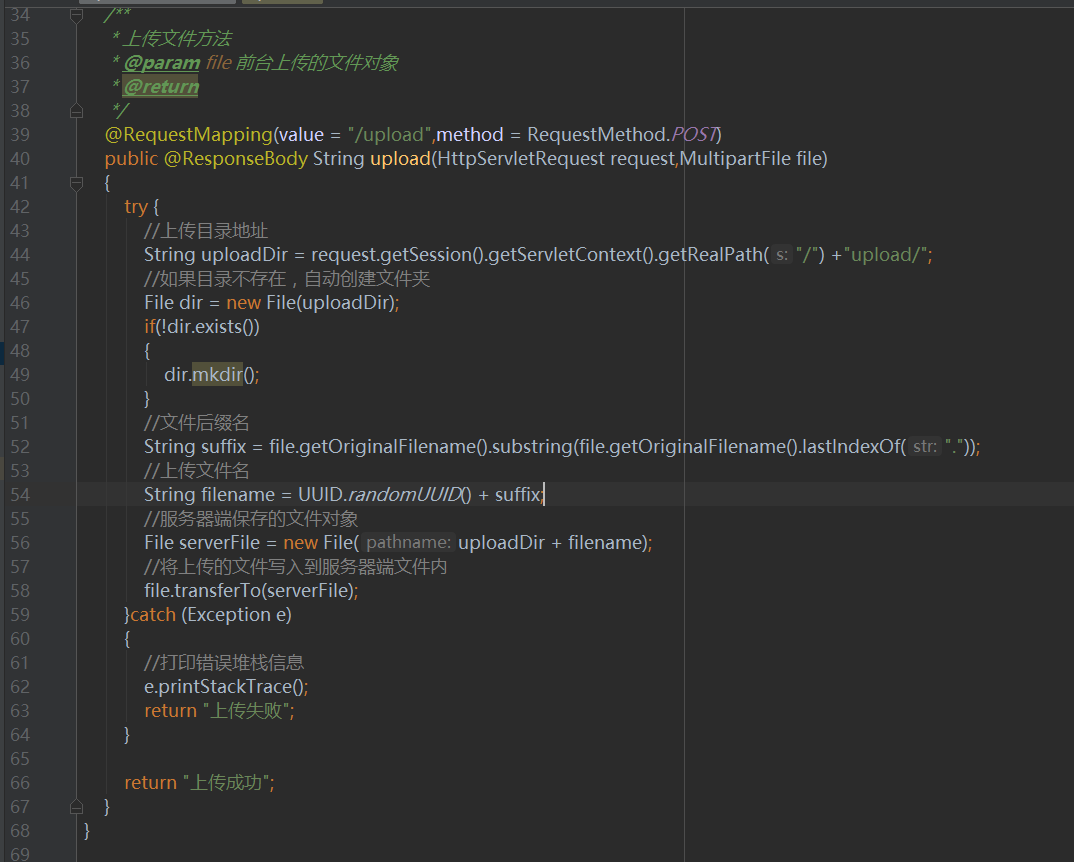The width and height of the screenshot is (1074, 862).
Task: Click the "/upload" string on line 39
Action: coord(390,135)
